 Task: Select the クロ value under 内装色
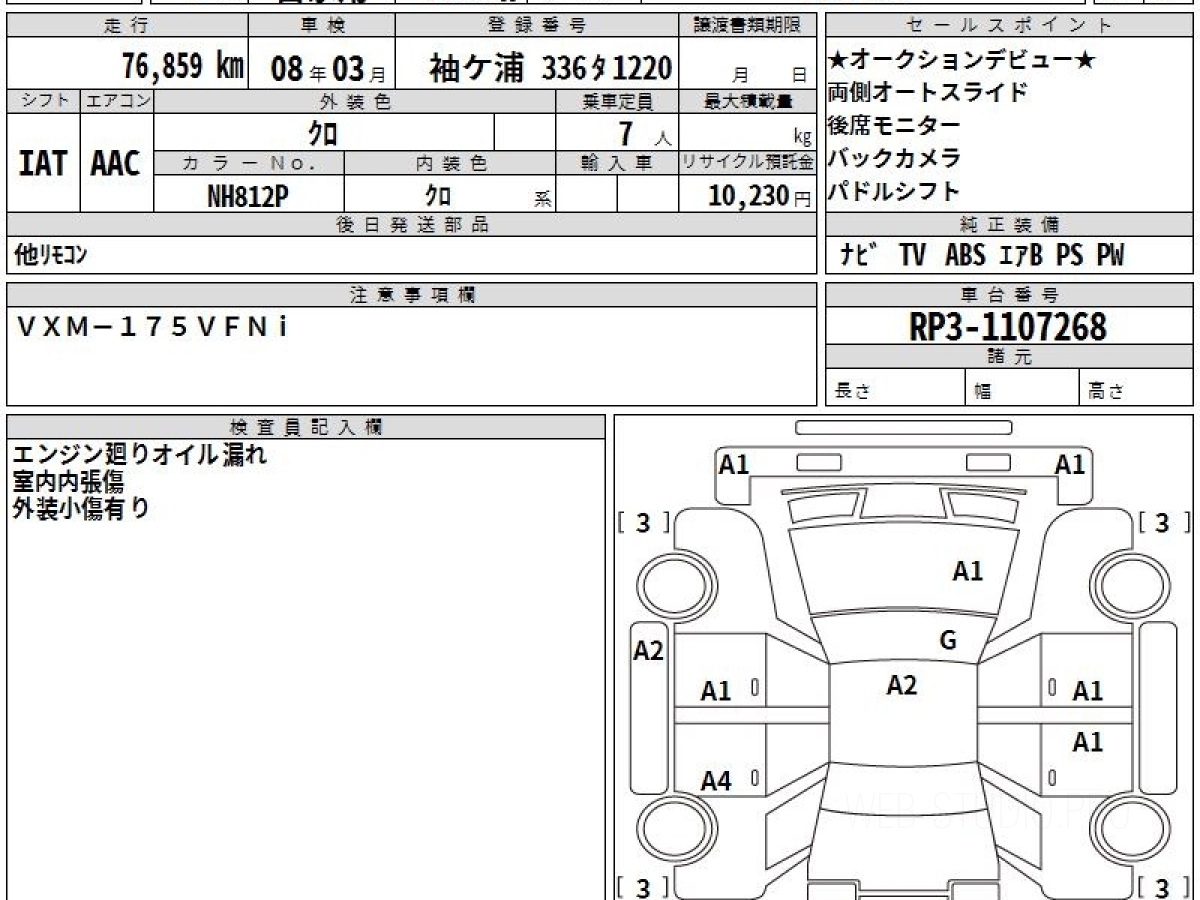(x=438, y=196)
